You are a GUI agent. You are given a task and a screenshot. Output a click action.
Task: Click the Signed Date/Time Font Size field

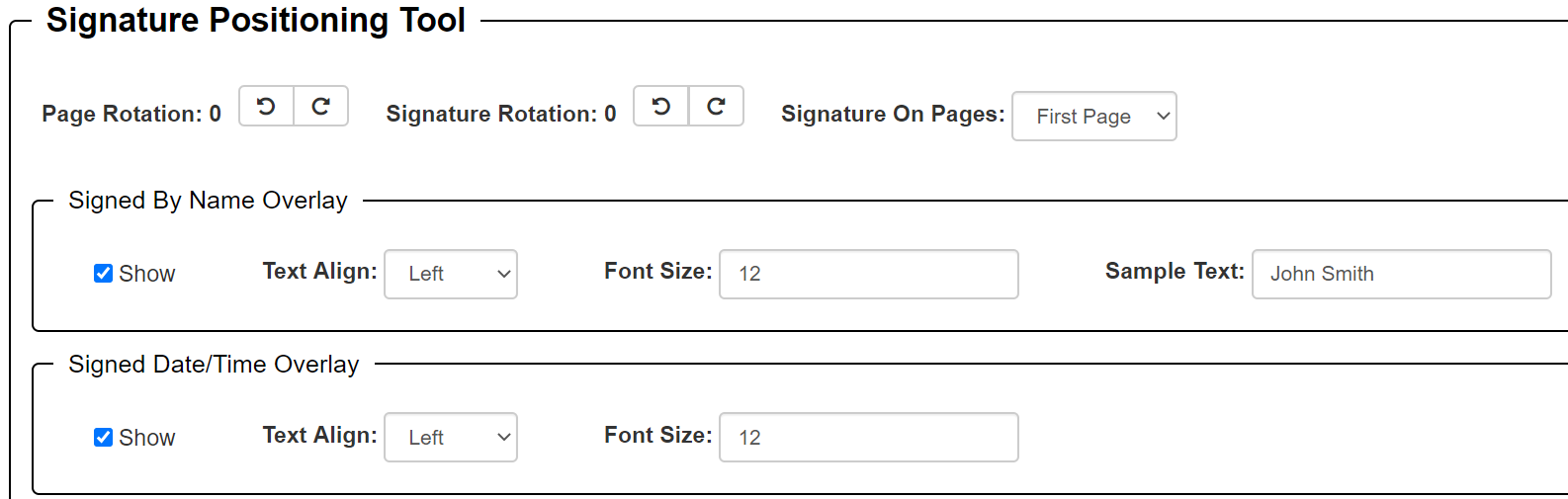(868, 438)
